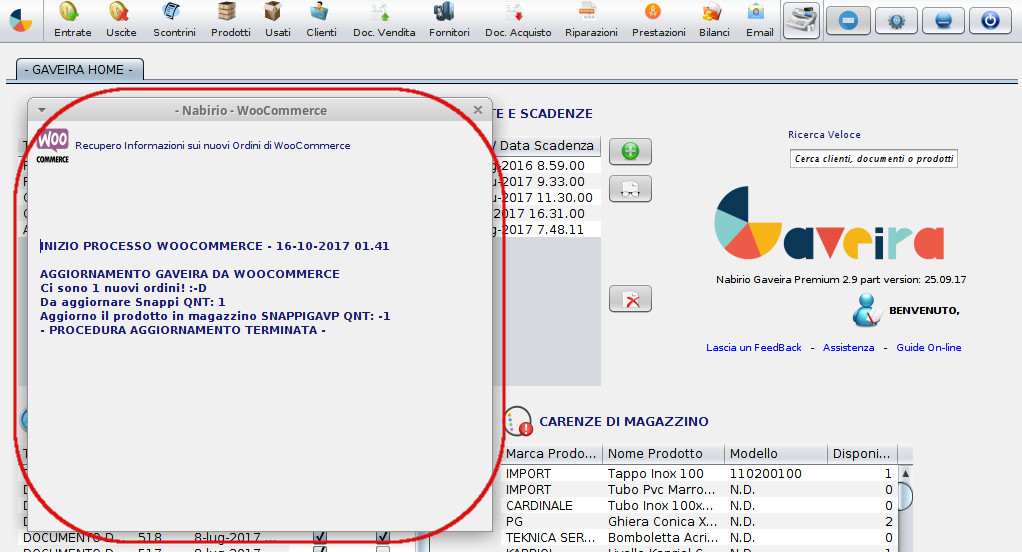Toggle first checkbox in document 518 row
This screenshot has height=552, width=1022.
(319, 537)
